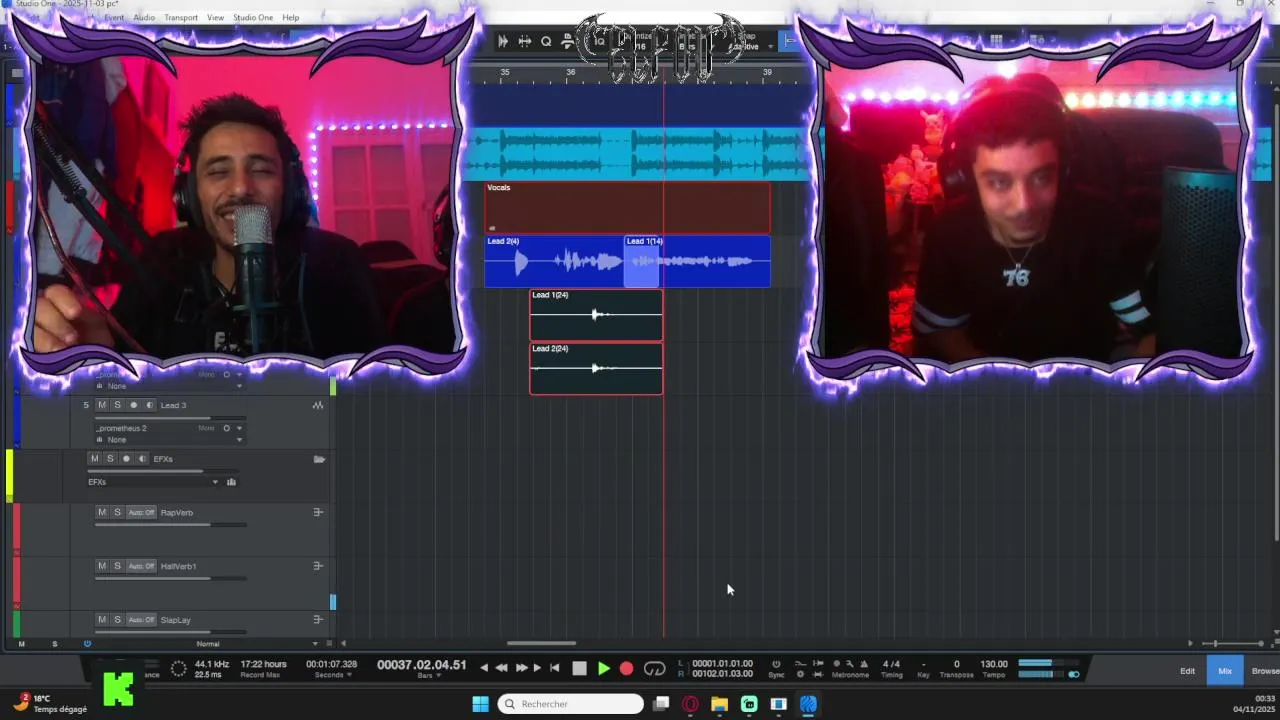Image resolution: width=1280 pixels, height=720 pixels.
Task: Click the SlapLay FX channel icon
Action: click(318, 620)
